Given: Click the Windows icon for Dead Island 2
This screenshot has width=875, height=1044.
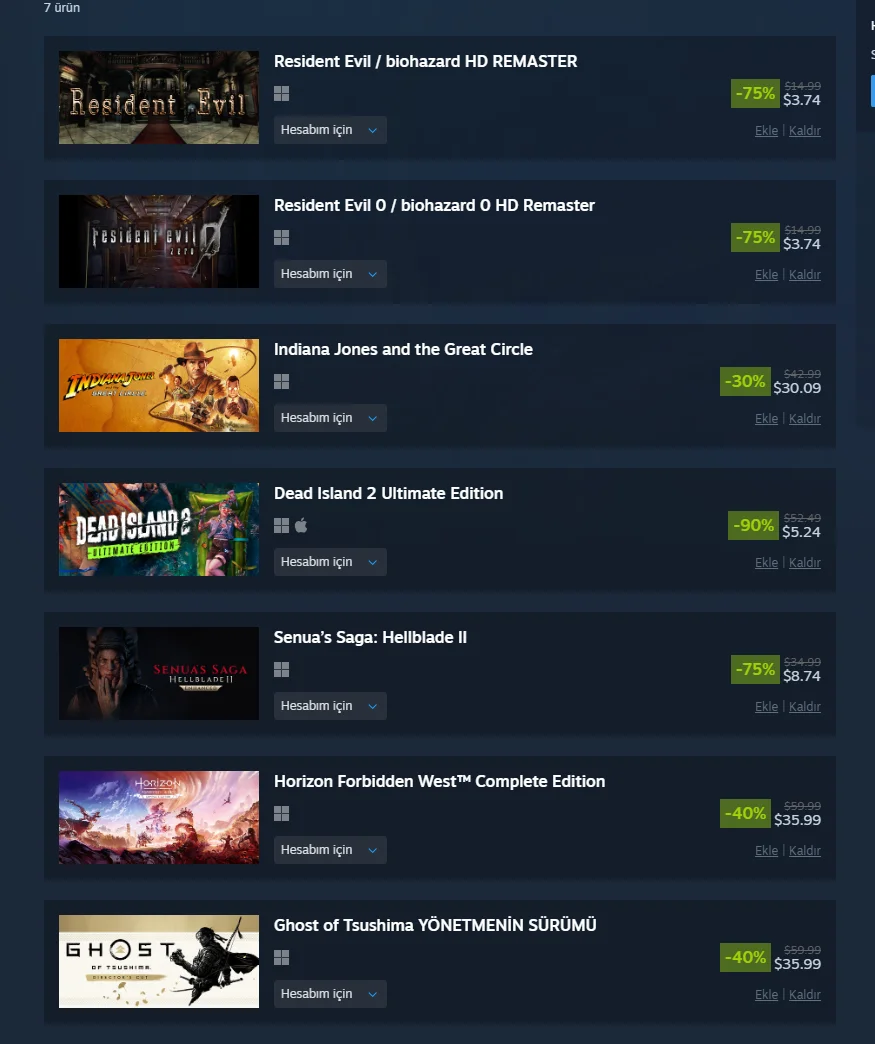Looking at the screenshot, I should point(281,525).
